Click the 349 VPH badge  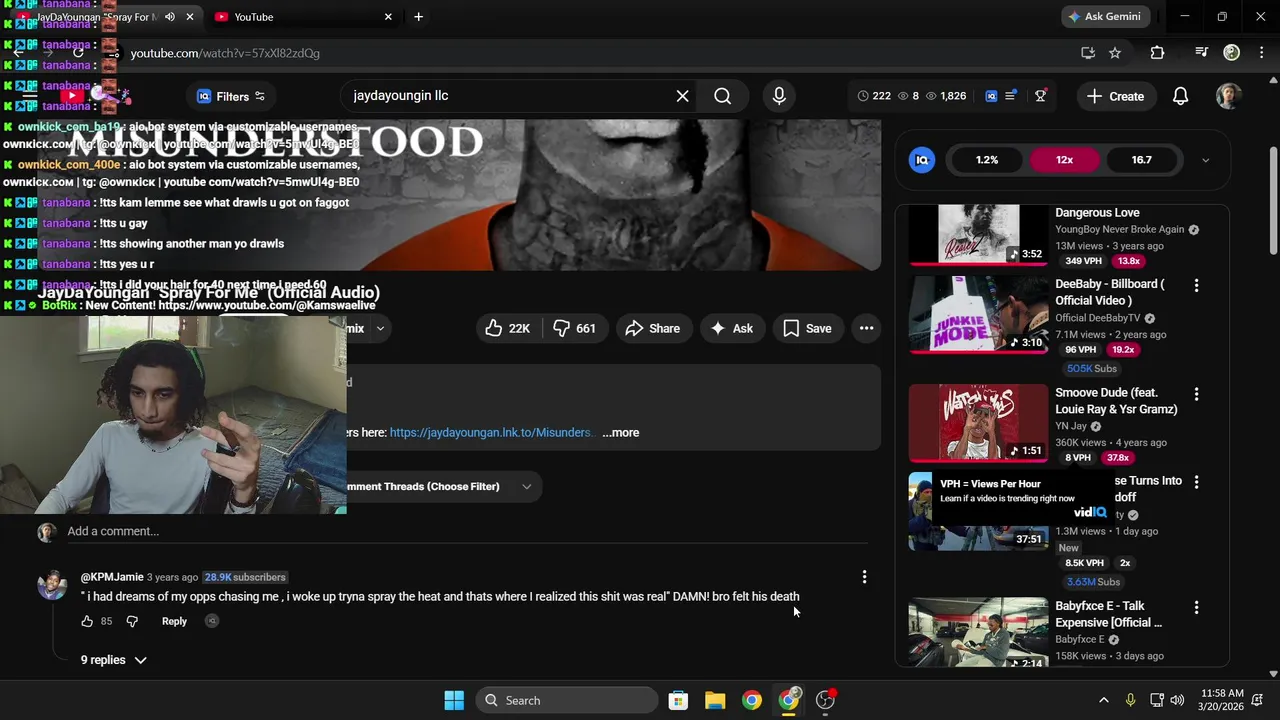coord(1083,261)
